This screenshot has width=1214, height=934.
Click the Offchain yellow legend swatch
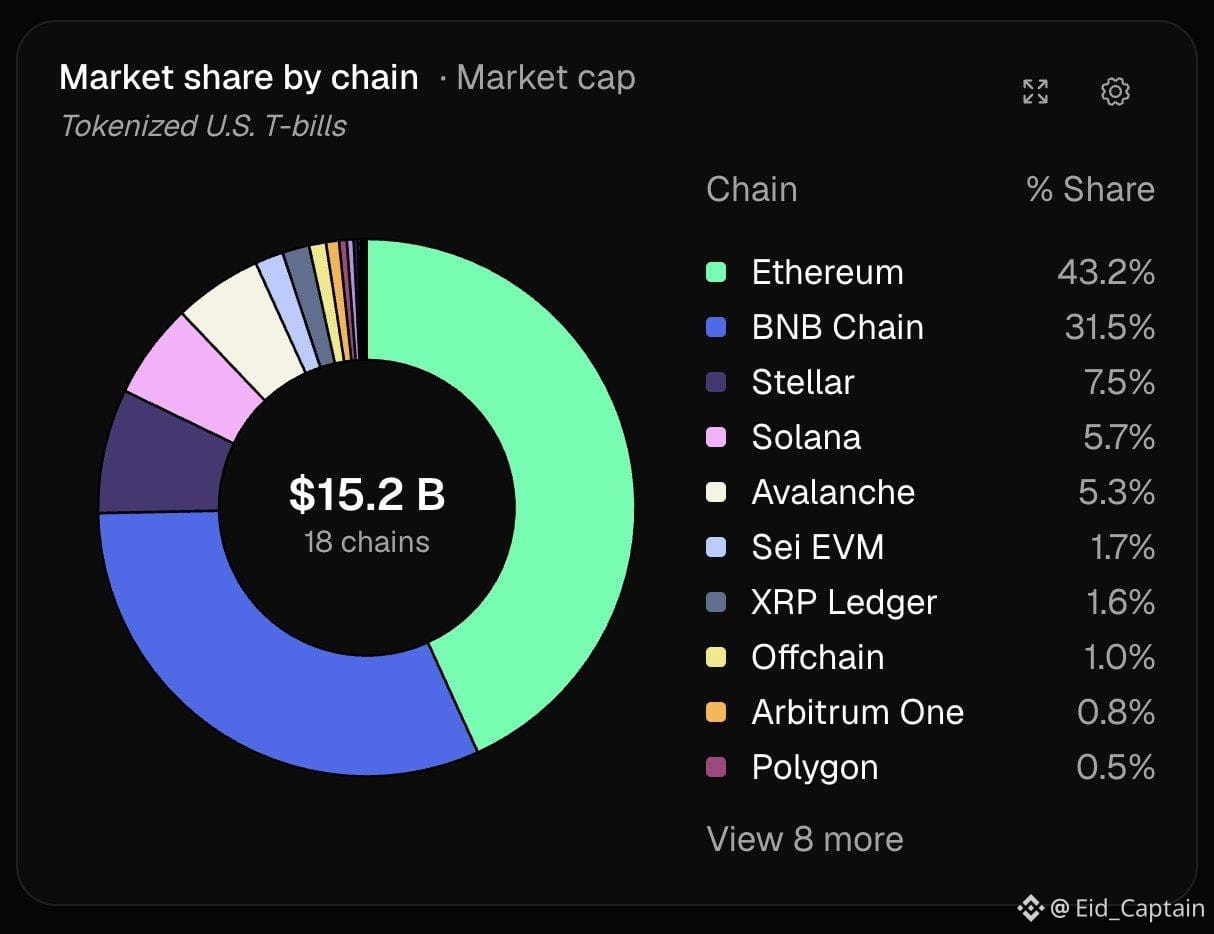pyautogui.click(x=716, y=657)
